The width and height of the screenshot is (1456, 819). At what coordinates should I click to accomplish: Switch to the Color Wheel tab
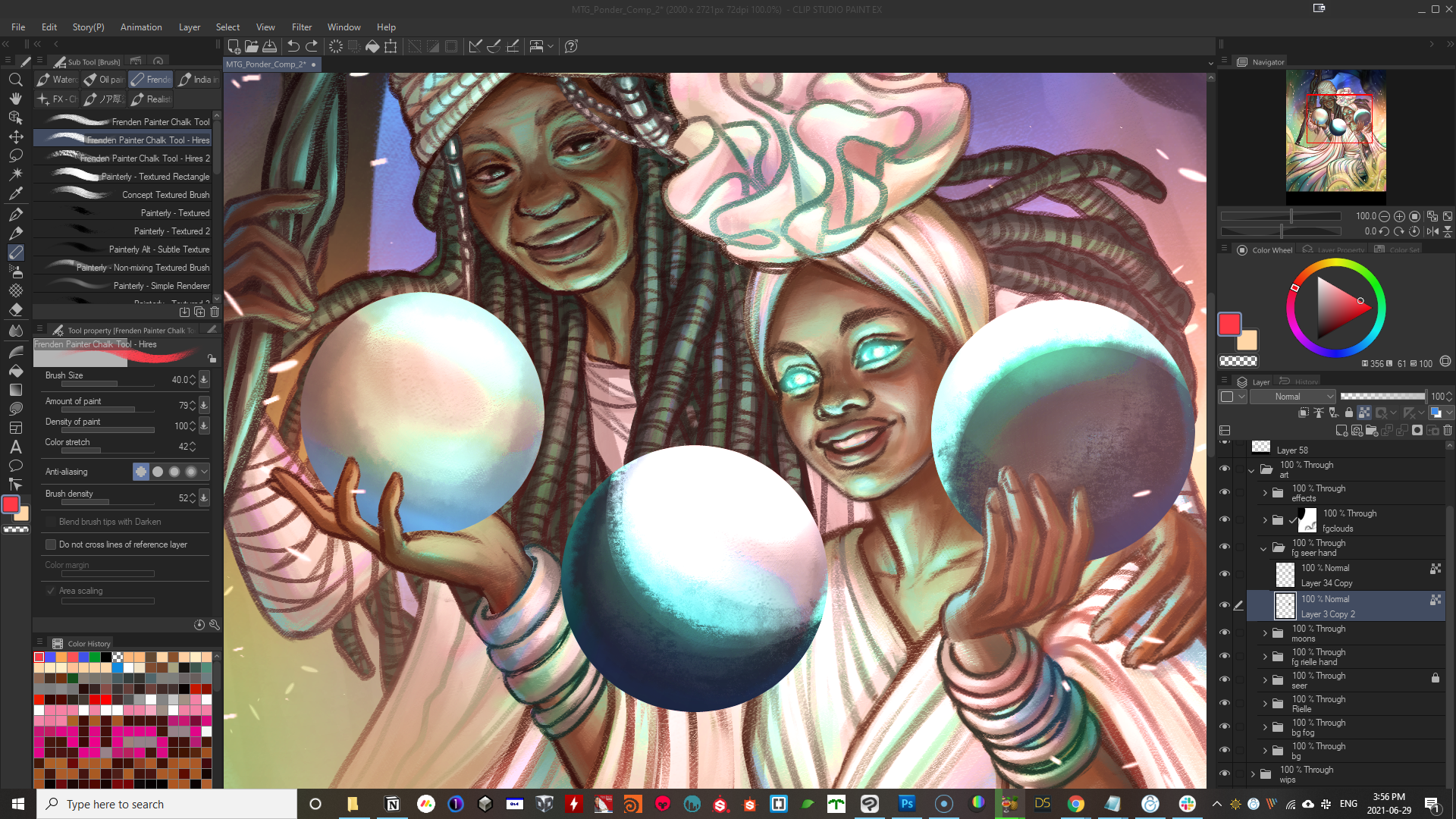coord(1264,250)
